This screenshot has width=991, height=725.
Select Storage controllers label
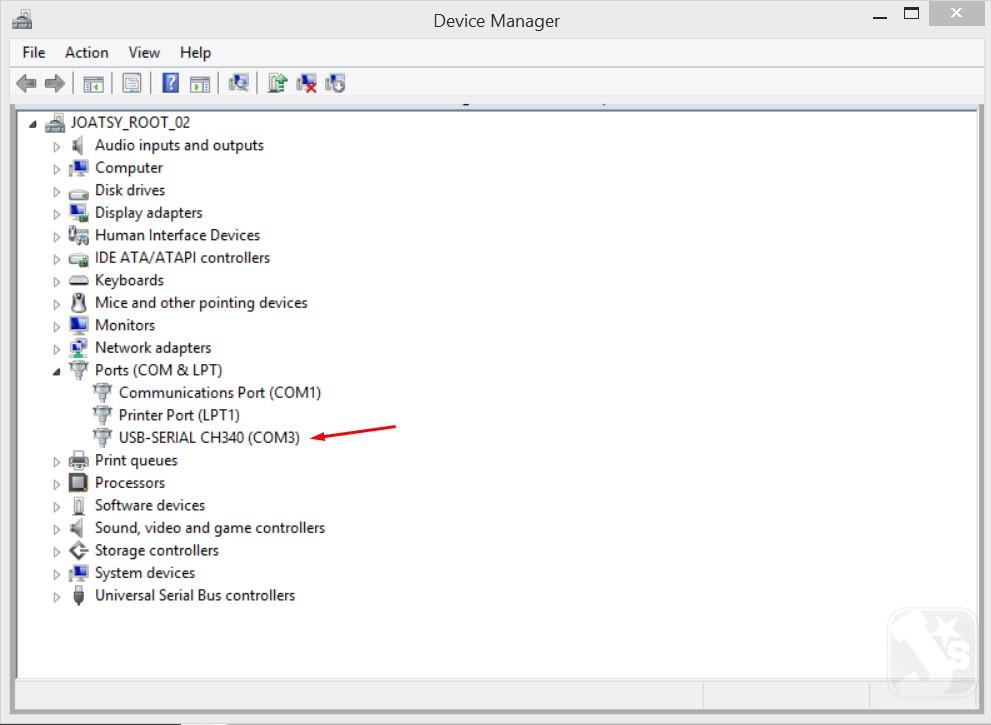coord(157,551)
